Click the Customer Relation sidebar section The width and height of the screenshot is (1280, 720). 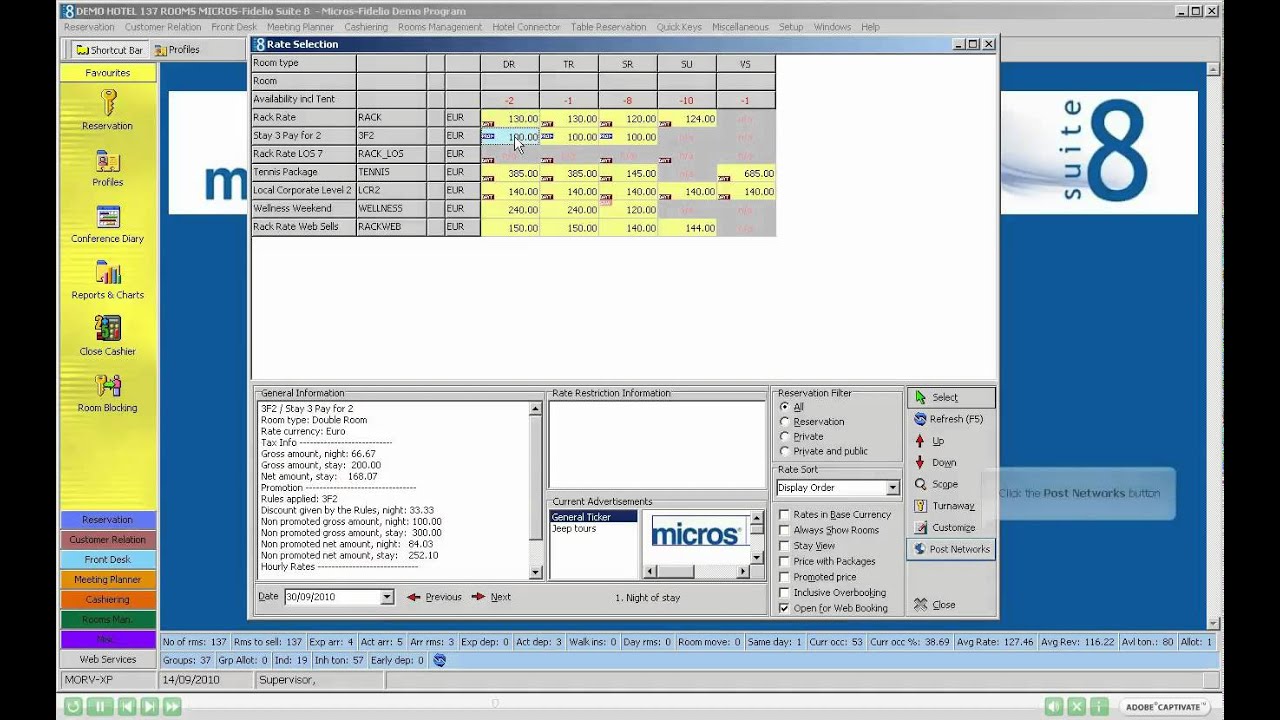tap(108, 540)
